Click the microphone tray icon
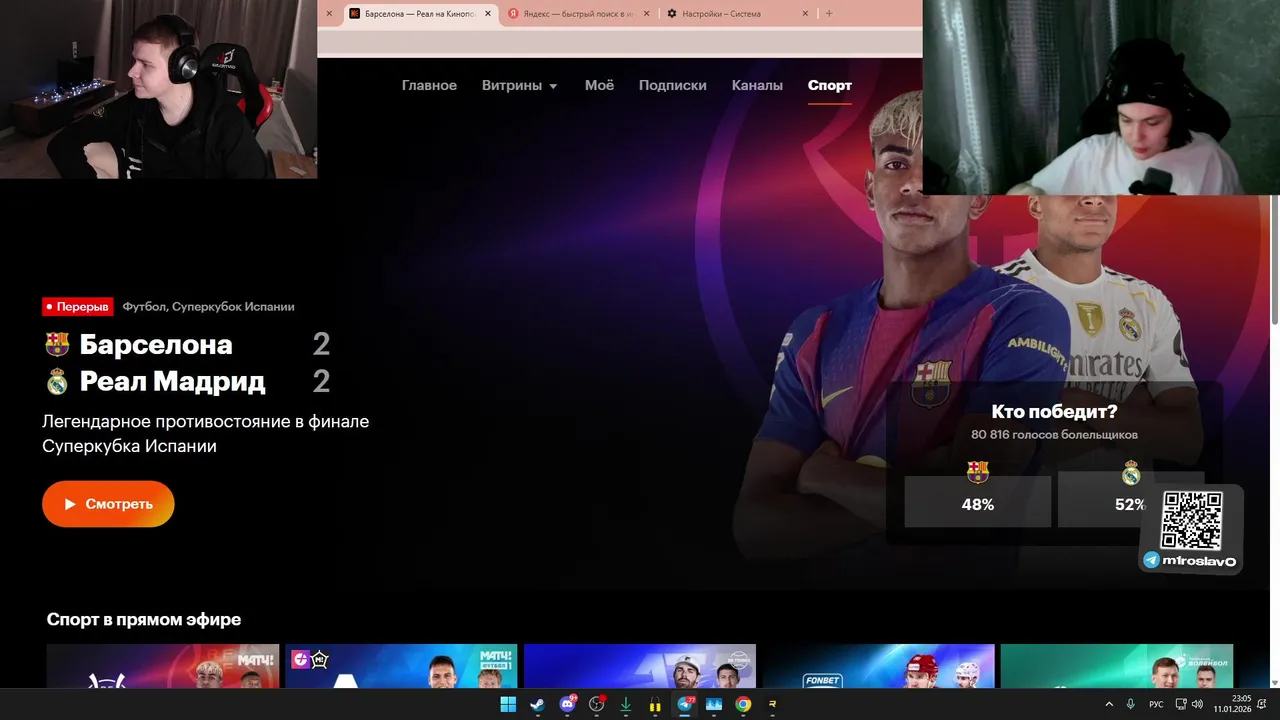1280x720 pixels. click(1131, 704)
